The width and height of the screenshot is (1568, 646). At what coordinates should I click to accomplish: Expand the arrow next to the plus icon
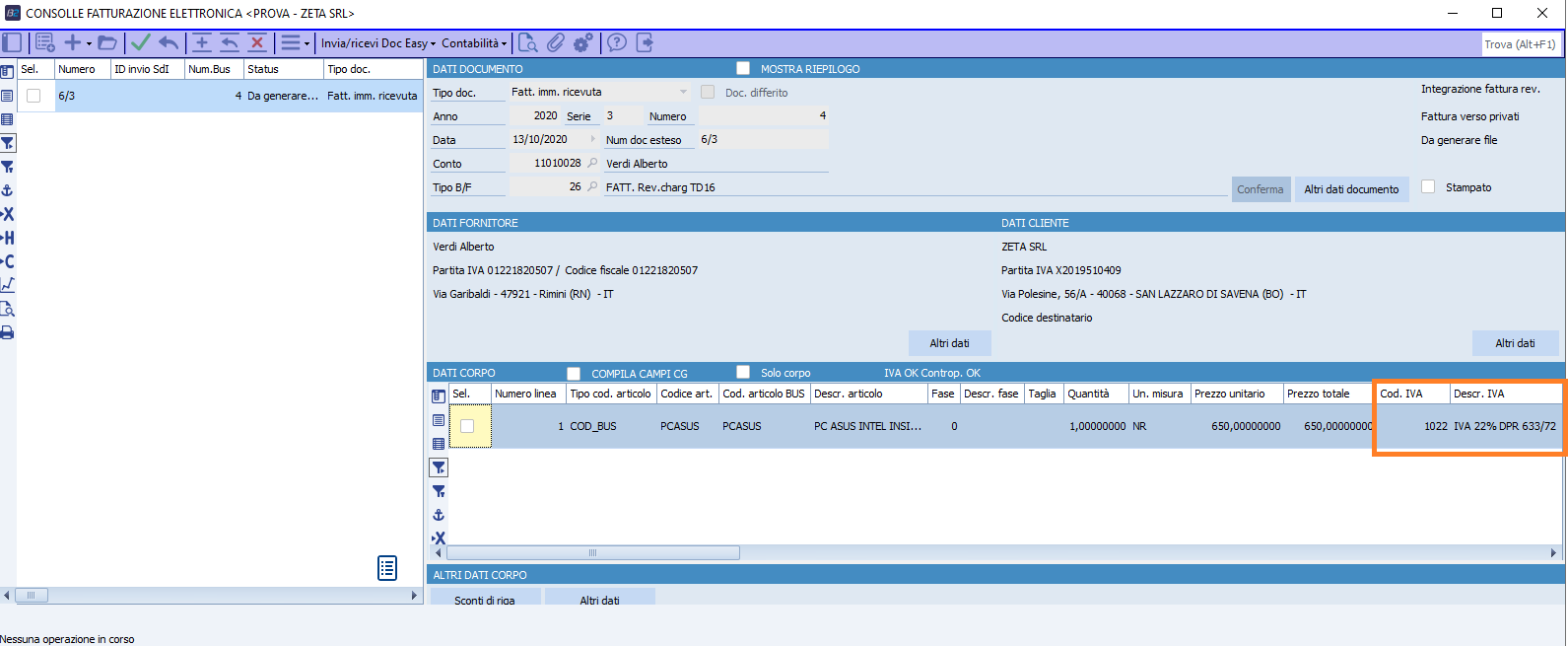pyautogui.click(x=89, y=43)
